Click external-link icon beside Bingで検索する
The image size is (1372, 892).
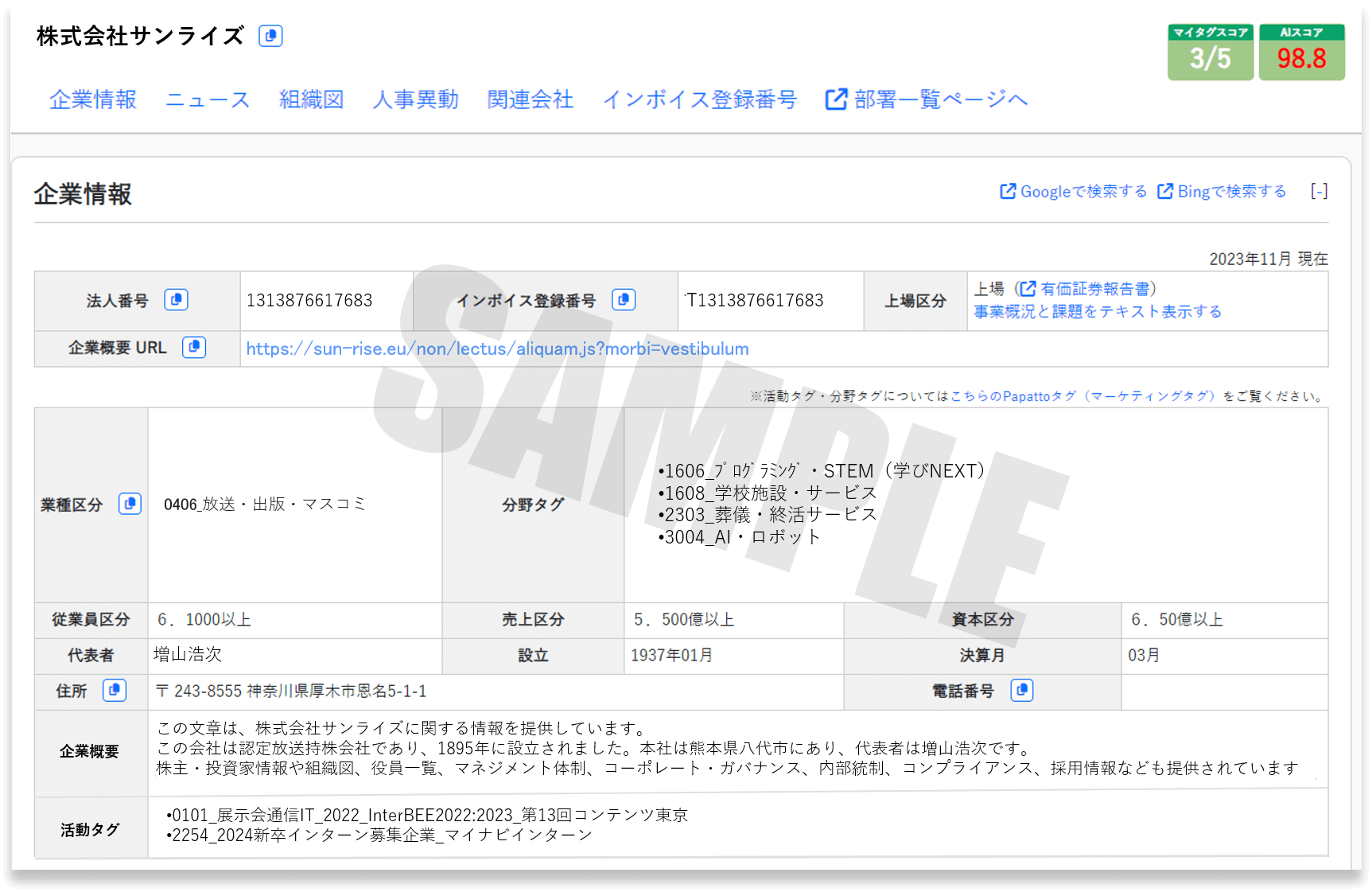1165,191
